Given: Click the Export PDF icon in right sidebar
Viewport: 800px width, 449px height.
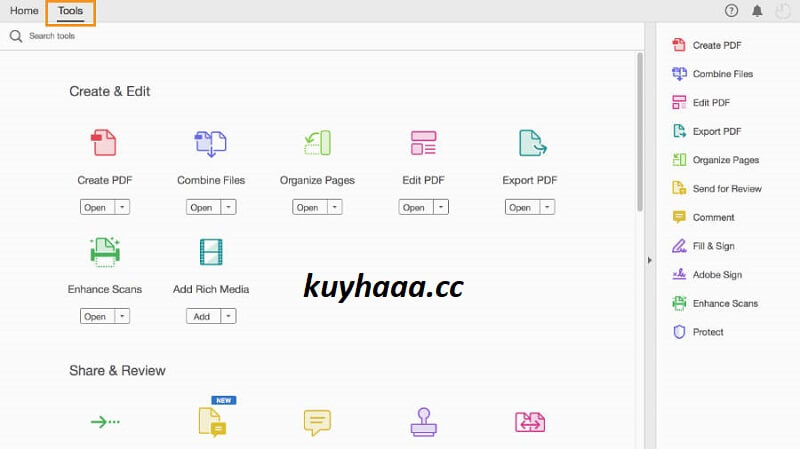Looking at the screenshot, I should [x=679, y=131].
